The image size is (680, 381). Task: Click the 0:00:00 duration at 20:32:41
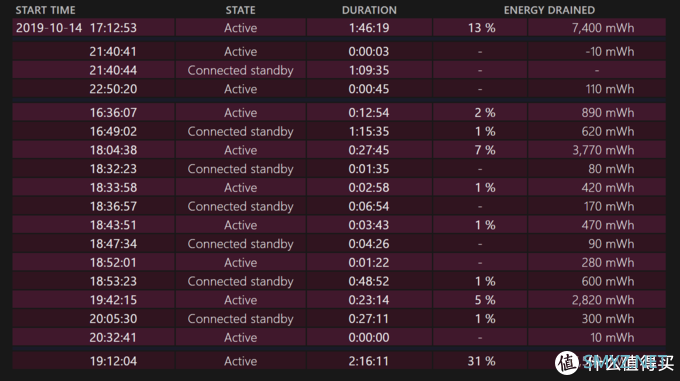click(x=369, y=337)
